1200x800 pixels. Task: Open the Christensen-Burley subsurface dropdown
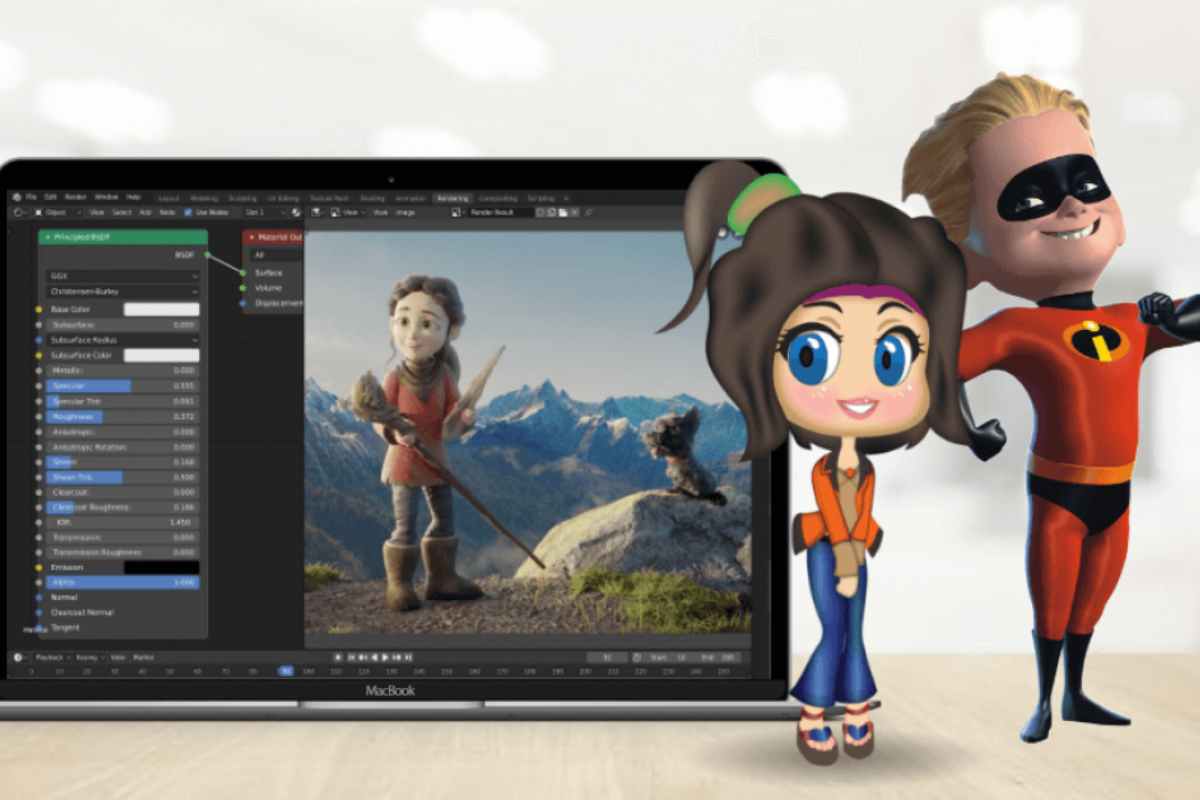click(123, 291)
